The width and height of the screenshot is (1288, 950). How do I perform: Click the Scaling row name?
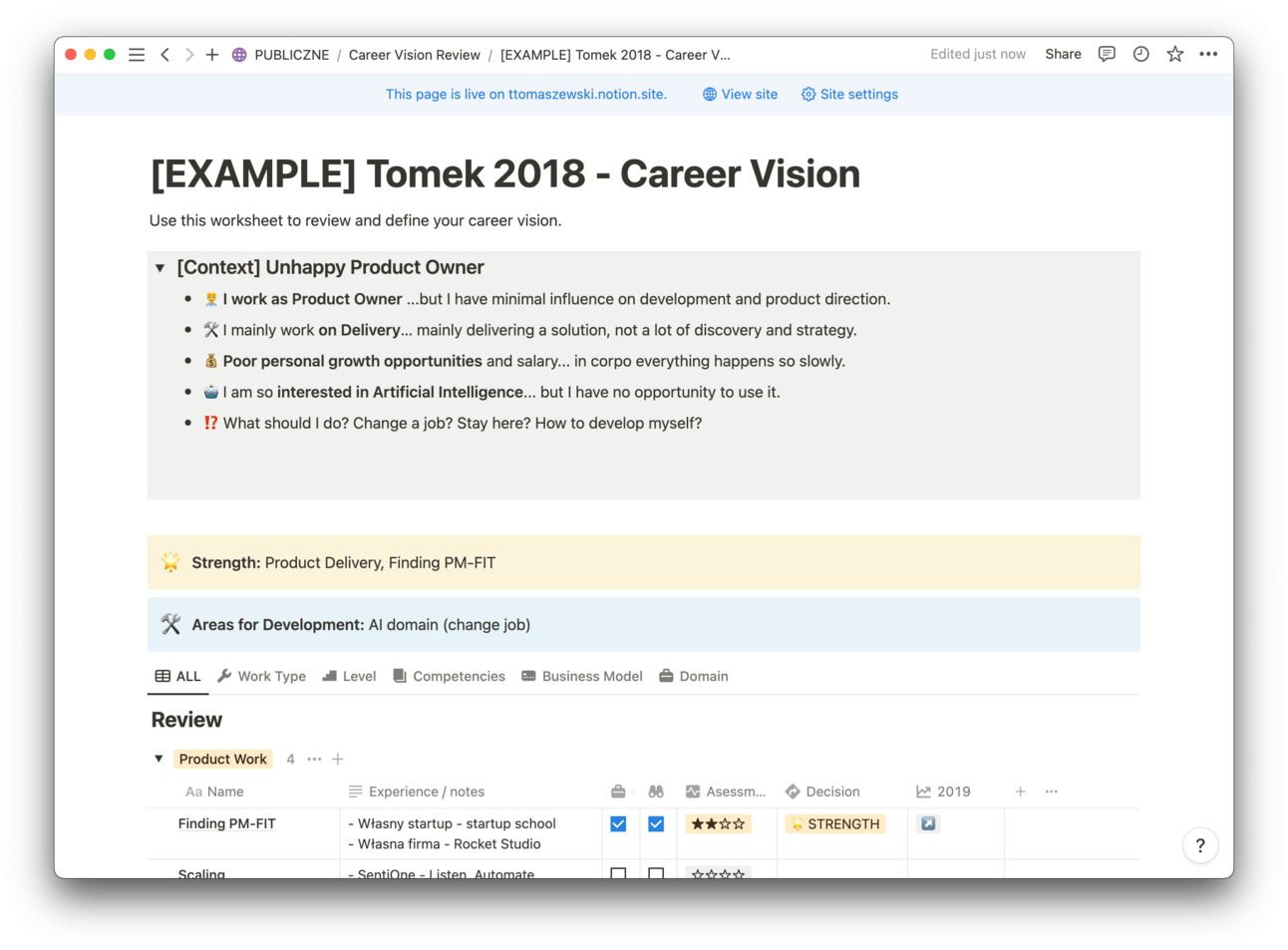click(201, 872)
